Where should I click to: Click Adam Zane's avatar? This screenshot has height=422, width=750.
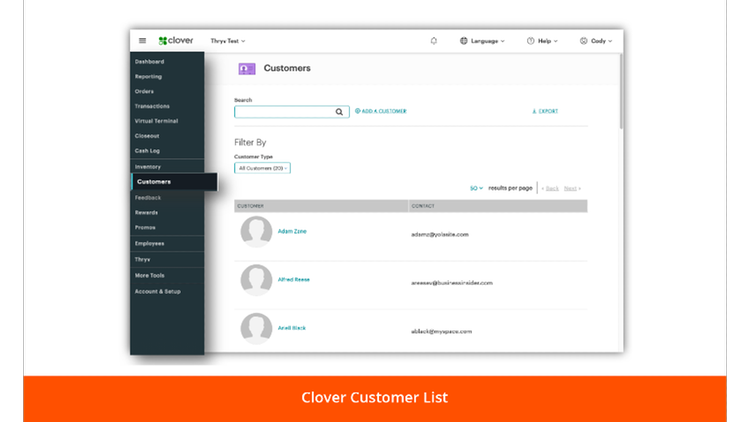click(x=256, y=232)
